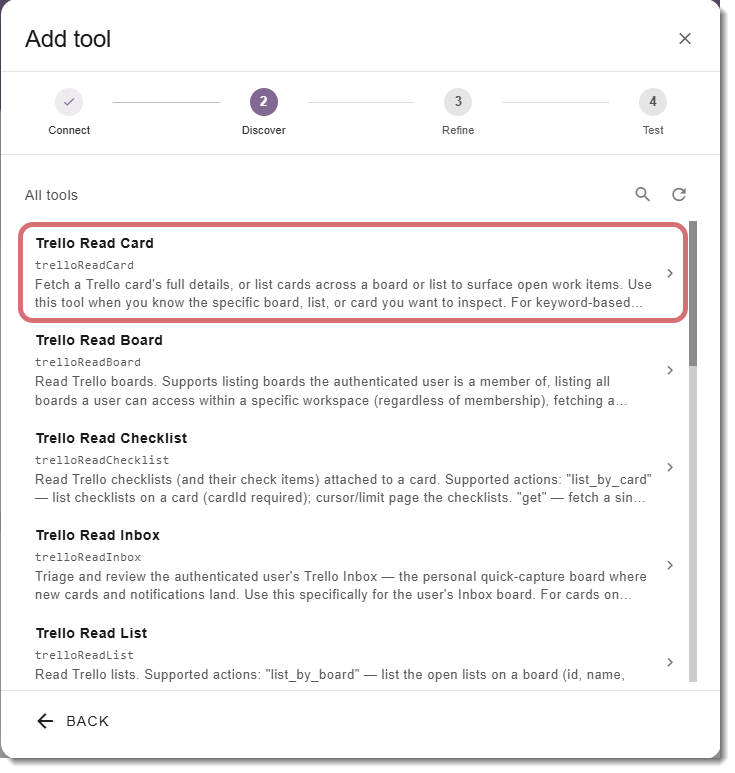Close the Add tool dialog
This screenshot has width=735, height=773.
[685, 38]
